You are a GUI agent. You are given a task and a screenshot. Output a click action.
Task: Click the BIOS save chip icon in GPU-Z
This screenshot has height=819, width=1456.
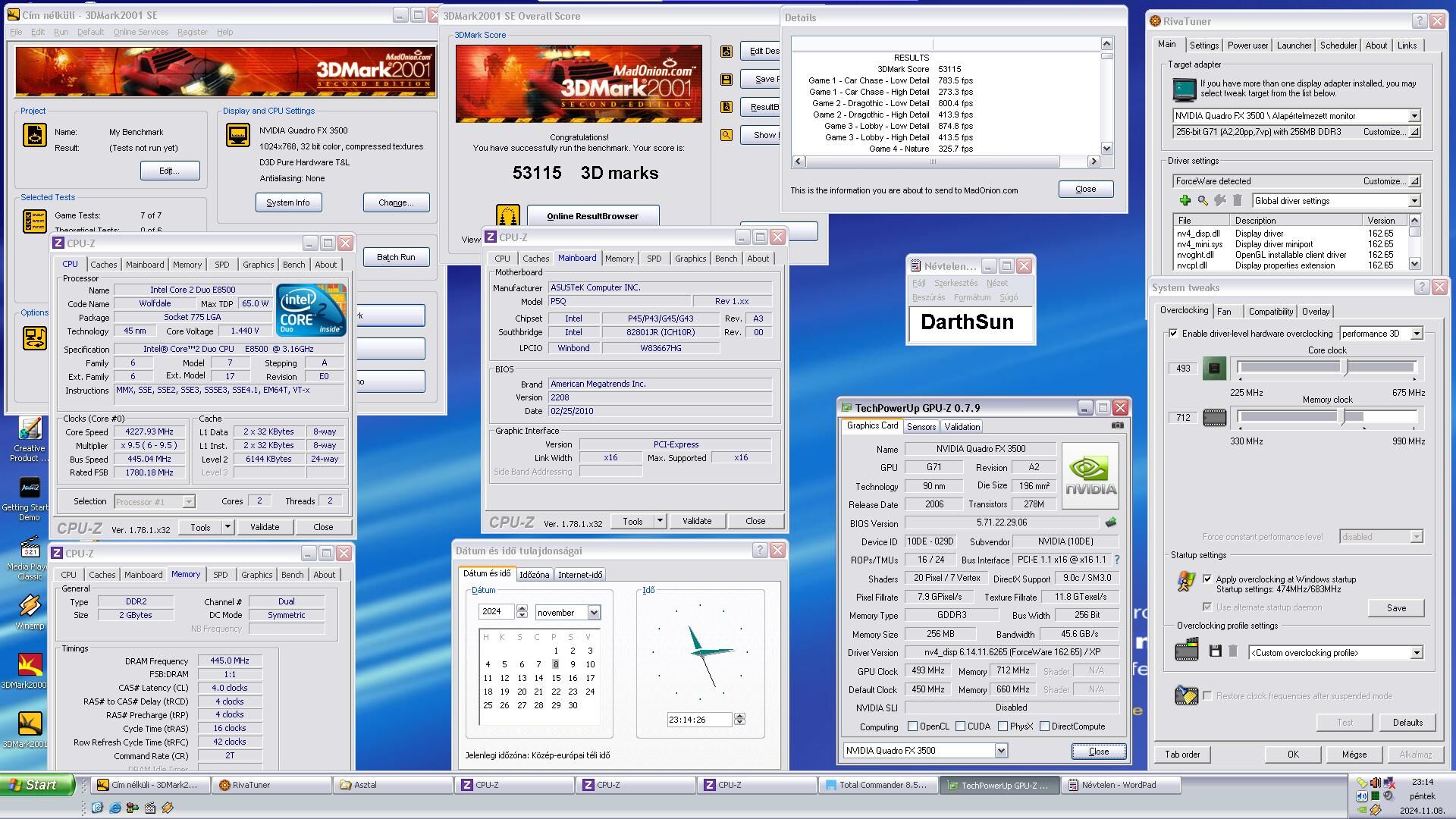[x=1111, y=522]
